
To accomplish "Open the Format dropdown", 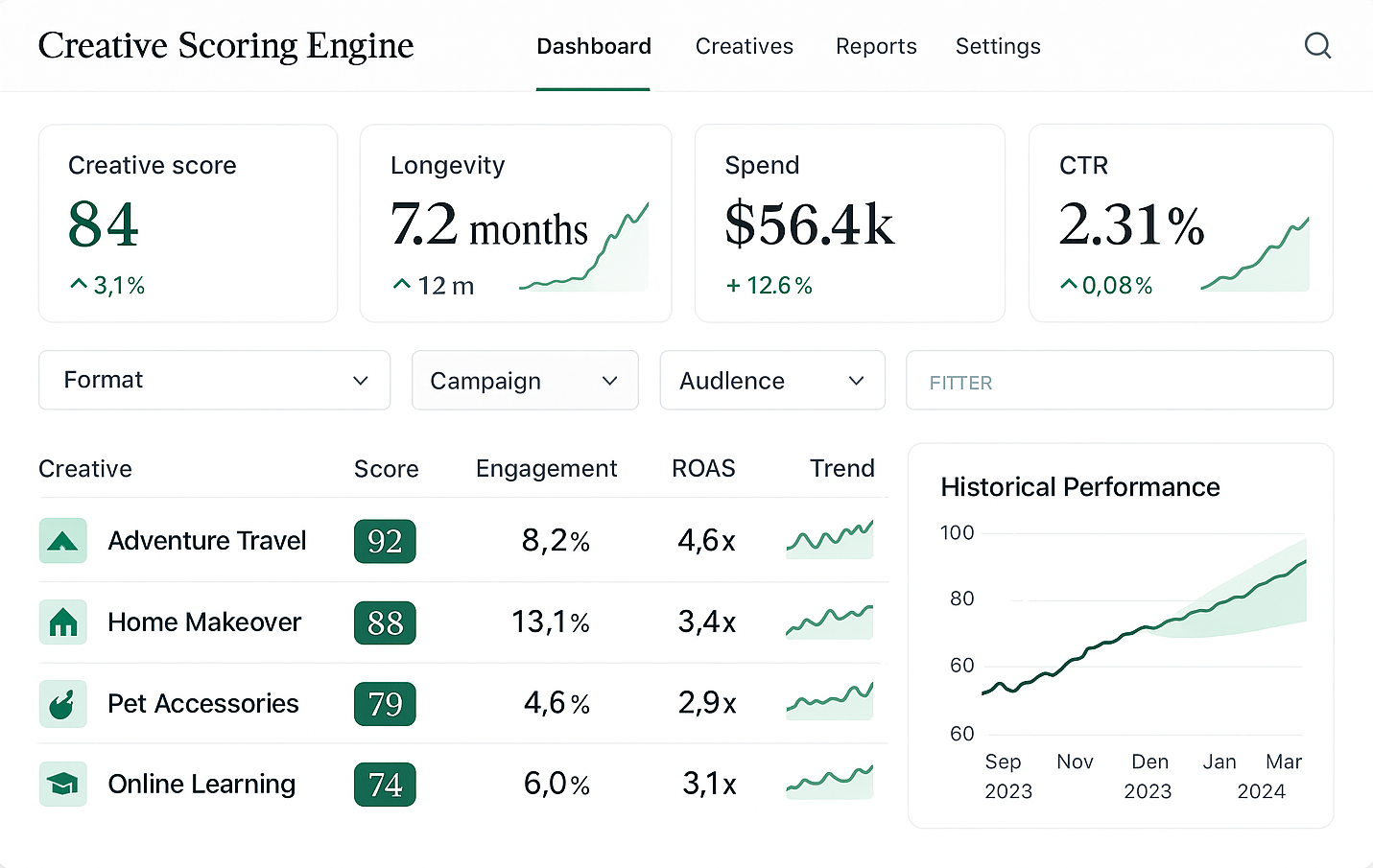I will click(213, 380).
